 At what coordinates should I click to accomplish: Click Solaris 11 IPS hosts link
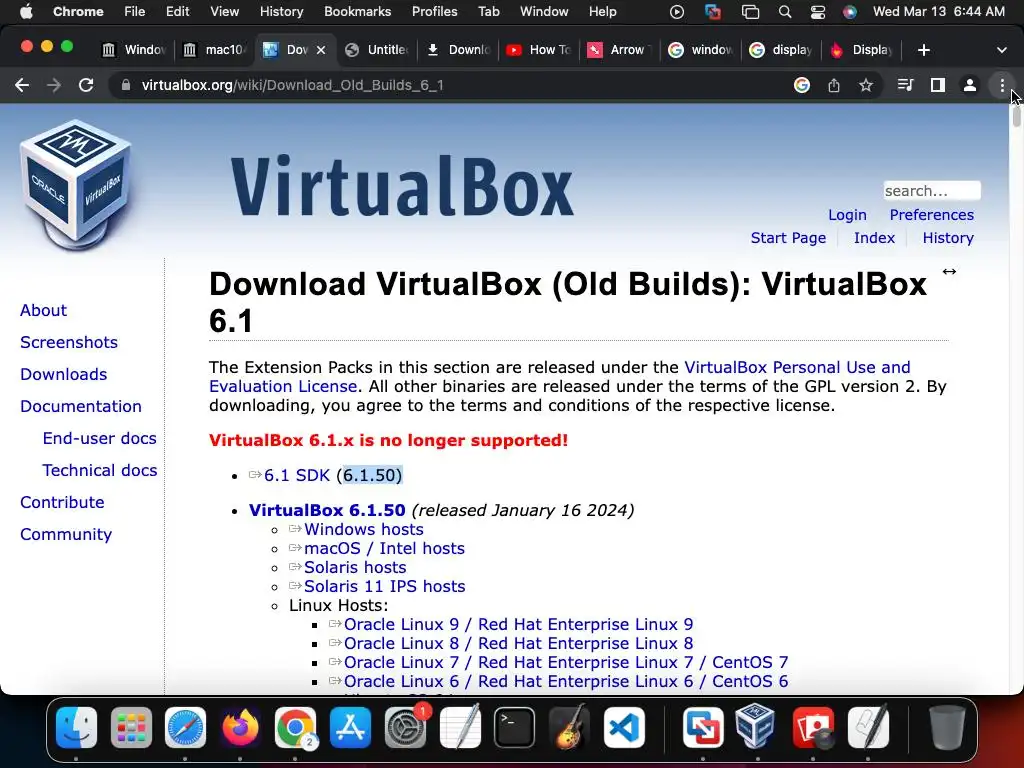[385, 586]
